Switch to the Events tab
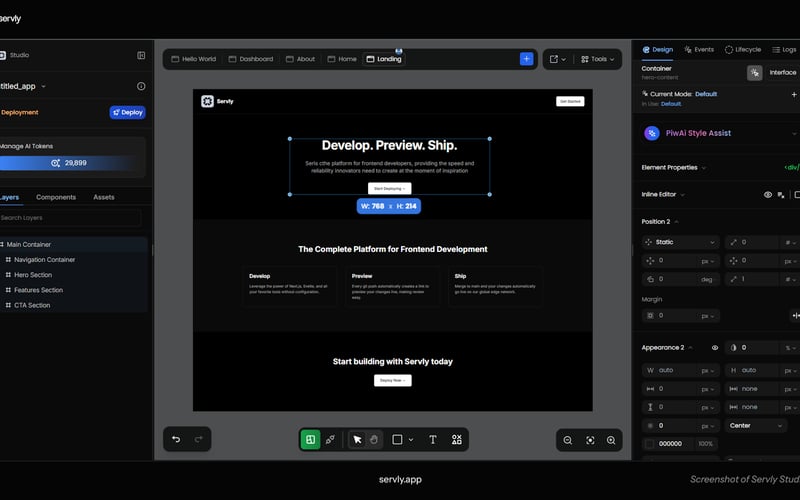This screenshot has height=500, width=800. (699, 49)
